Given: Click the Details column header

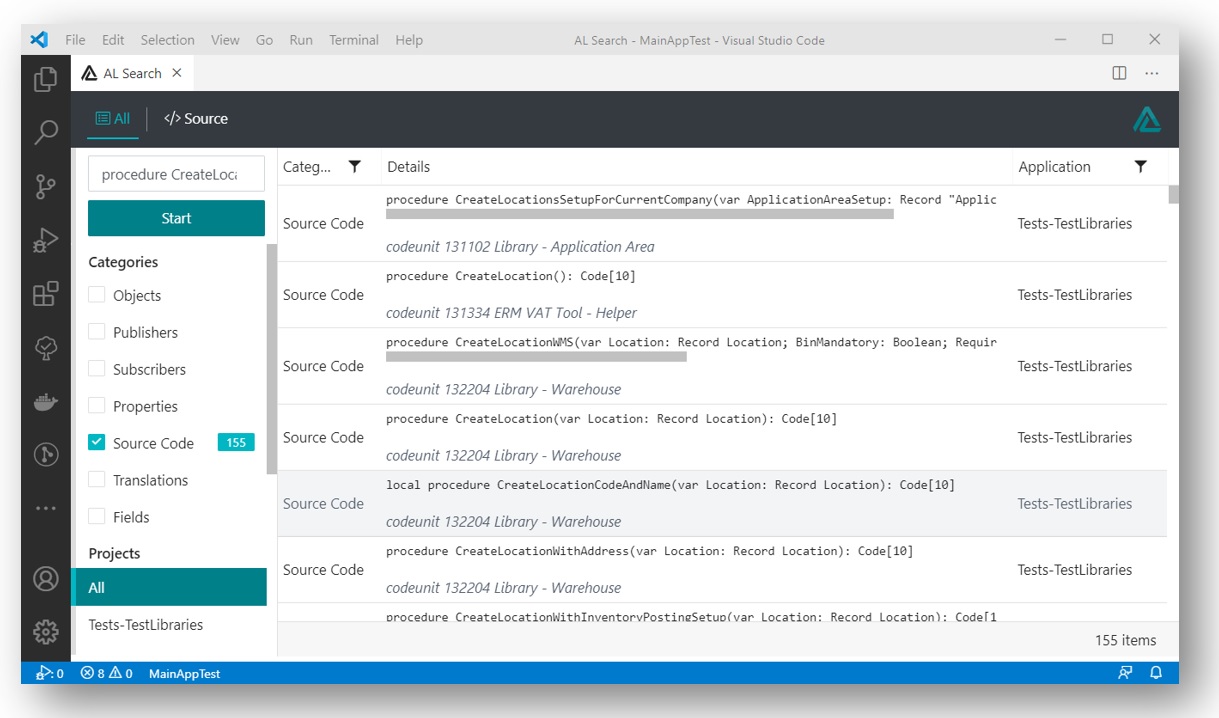Looking at the screenshot, I should point(408,167).
